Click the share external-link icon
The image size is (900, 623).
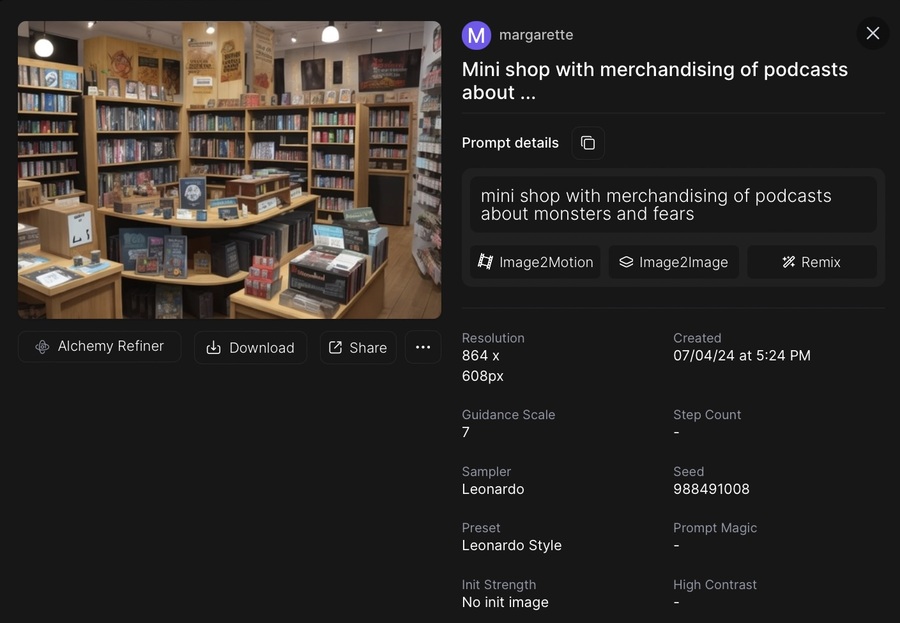(x=335, y=347)
